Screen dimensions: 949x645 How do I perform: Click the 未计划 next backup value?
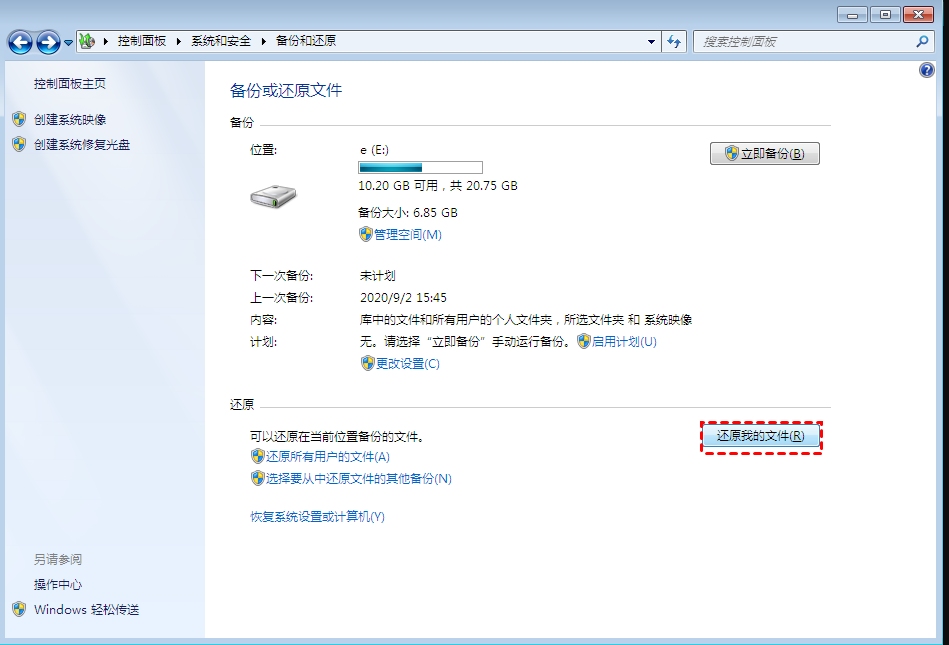[378, 276]
